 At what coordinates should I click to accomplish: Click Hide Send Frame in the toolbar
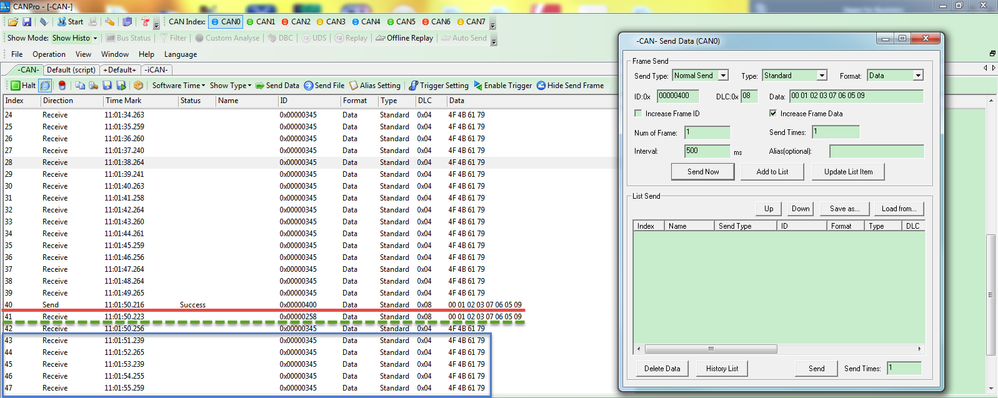pyautogui.click(x=570, y=85)
